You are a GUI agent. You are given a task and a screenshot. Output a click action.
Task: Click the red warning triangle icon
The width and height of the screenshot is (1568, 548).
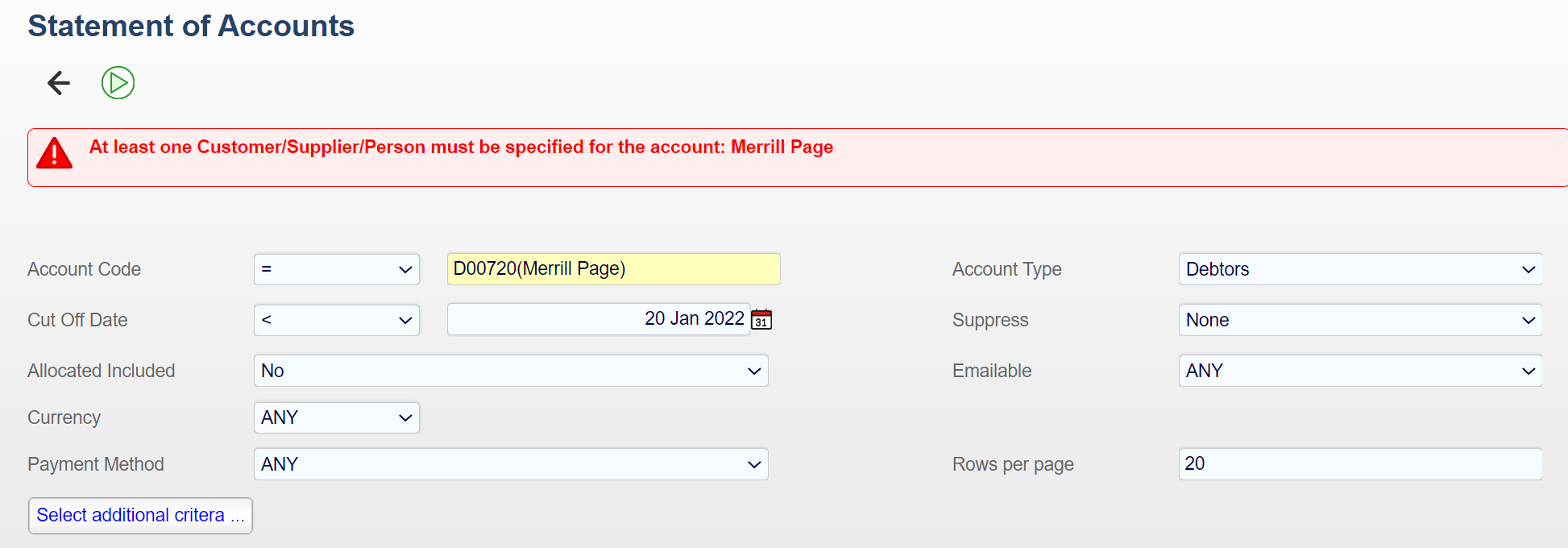tap(55, 153)
